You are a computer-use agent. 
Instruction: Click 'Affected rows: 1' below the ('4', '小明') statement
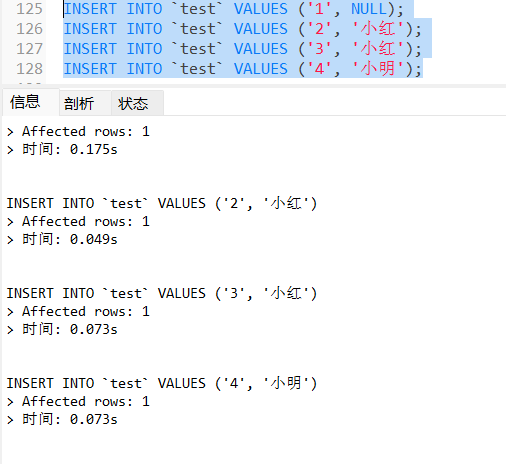tap(78, 401)
